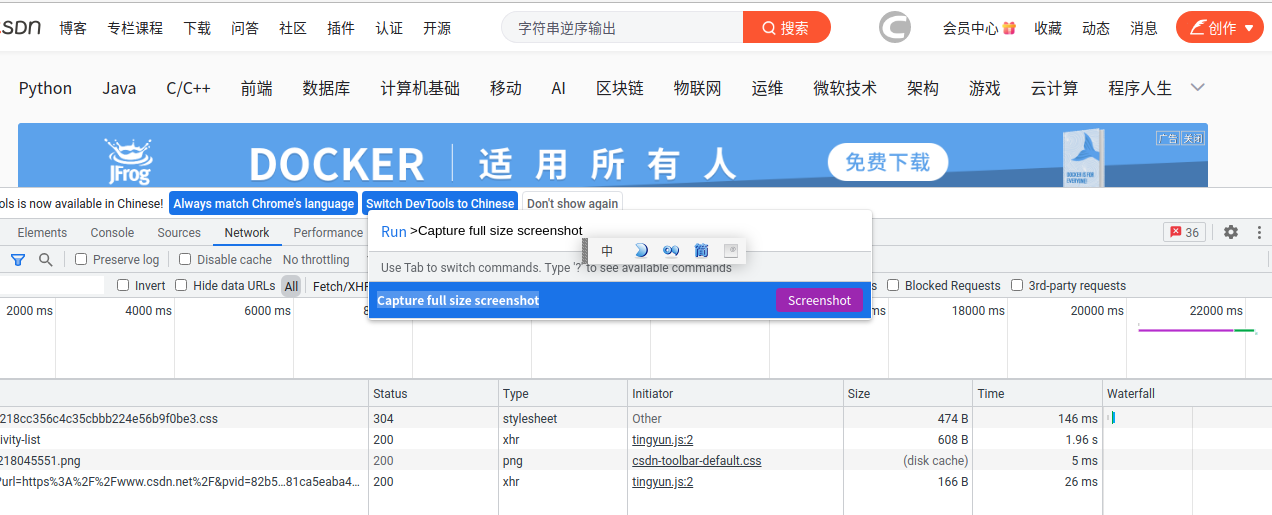Click the Time column header

coord(1038,393)
